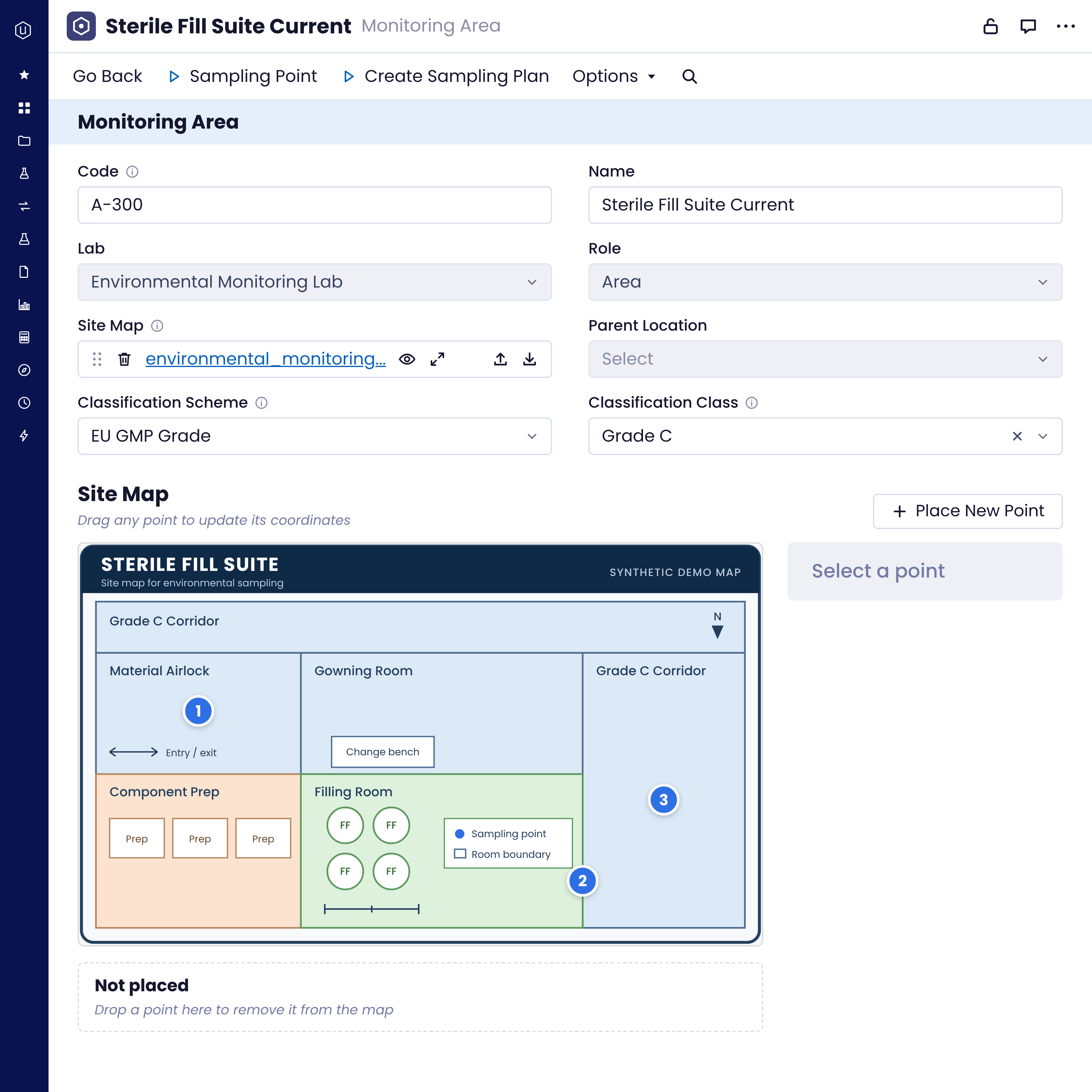Open the folder icon in sidebar

(24, 141)
